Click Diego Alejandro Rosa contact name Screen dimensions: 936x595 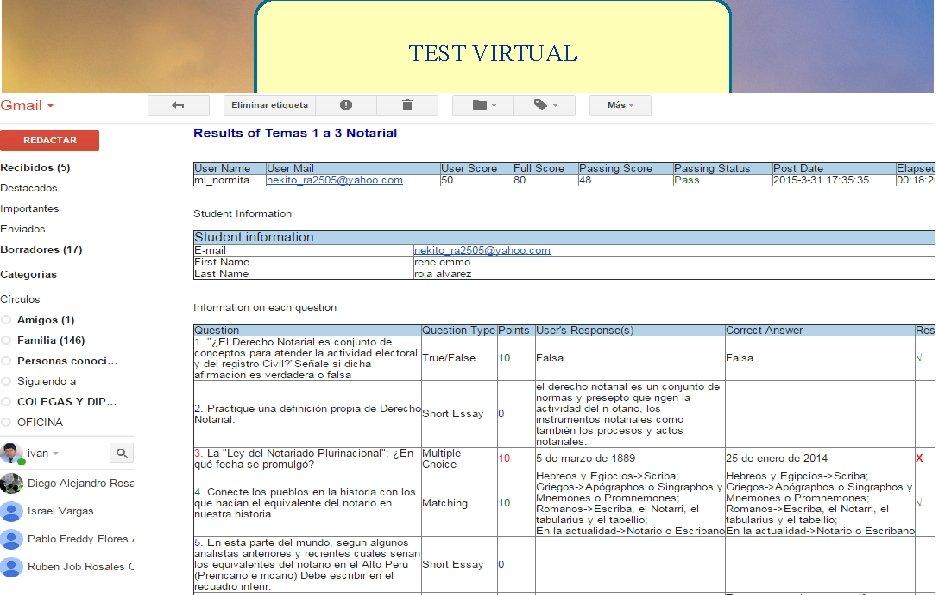(x=81, y=483)
